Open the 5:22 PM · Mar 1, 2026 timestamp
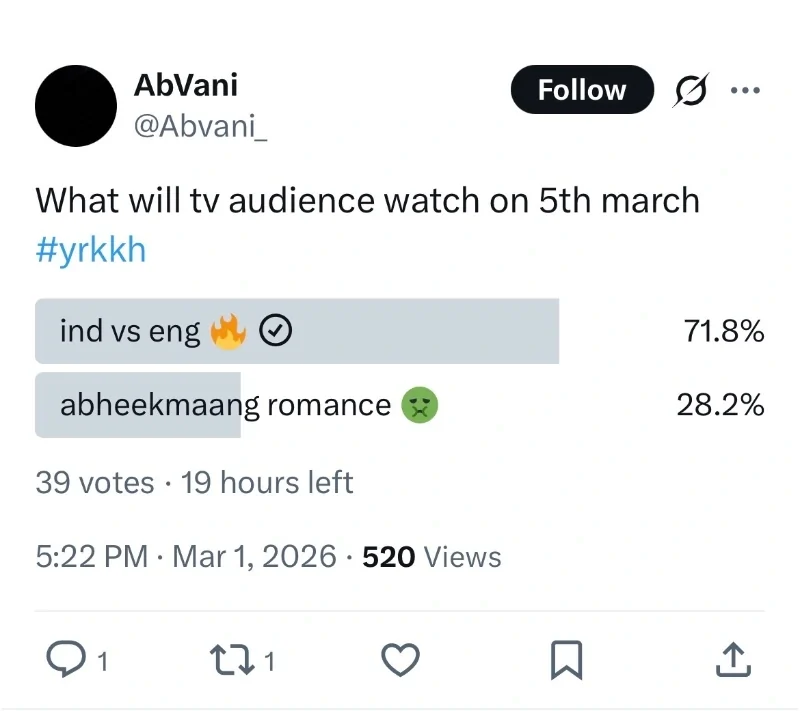 [x=186, y=557]
